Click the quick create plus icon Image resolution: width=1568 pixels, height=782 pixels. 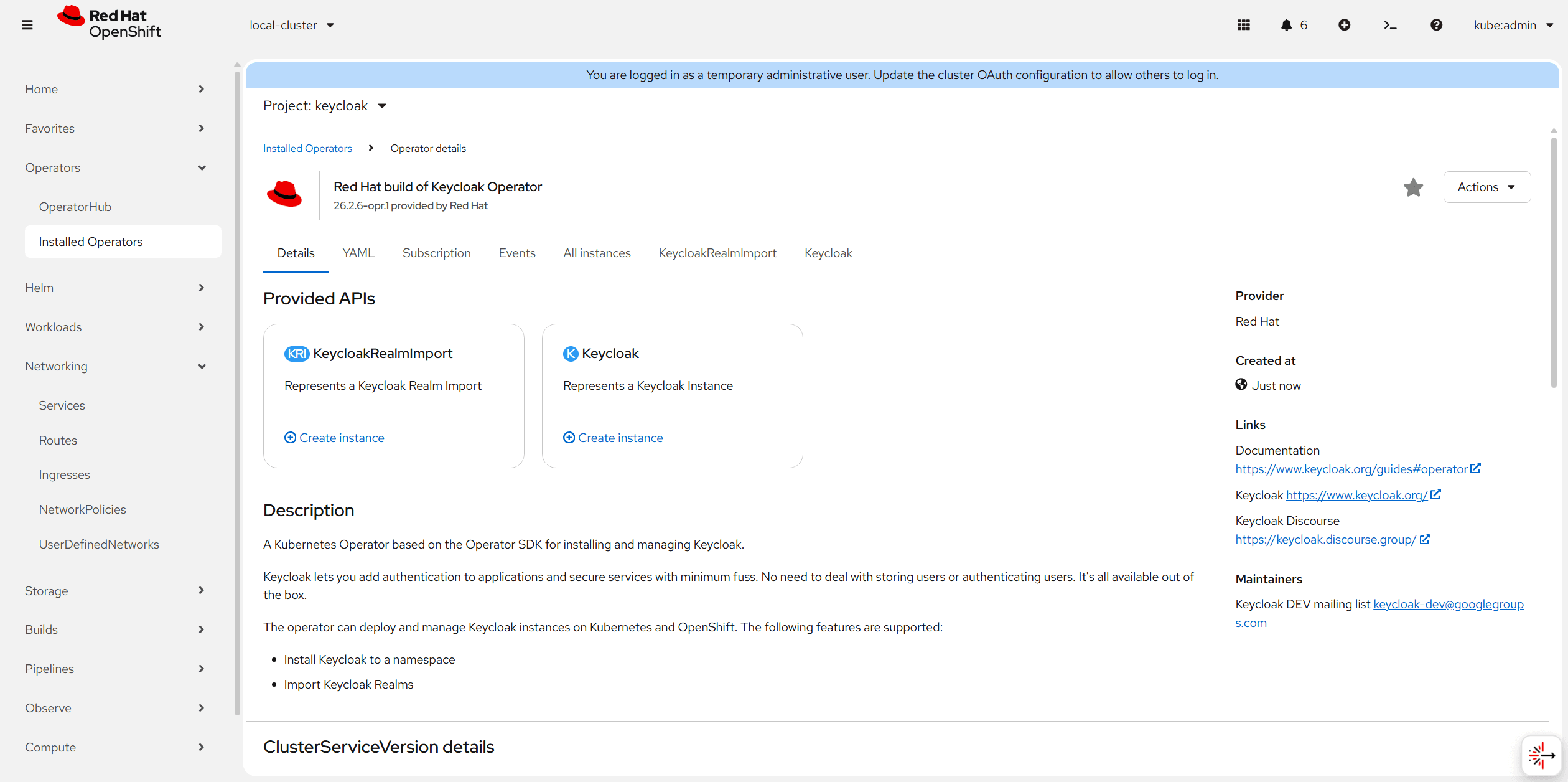click(x=1344, y=25)
